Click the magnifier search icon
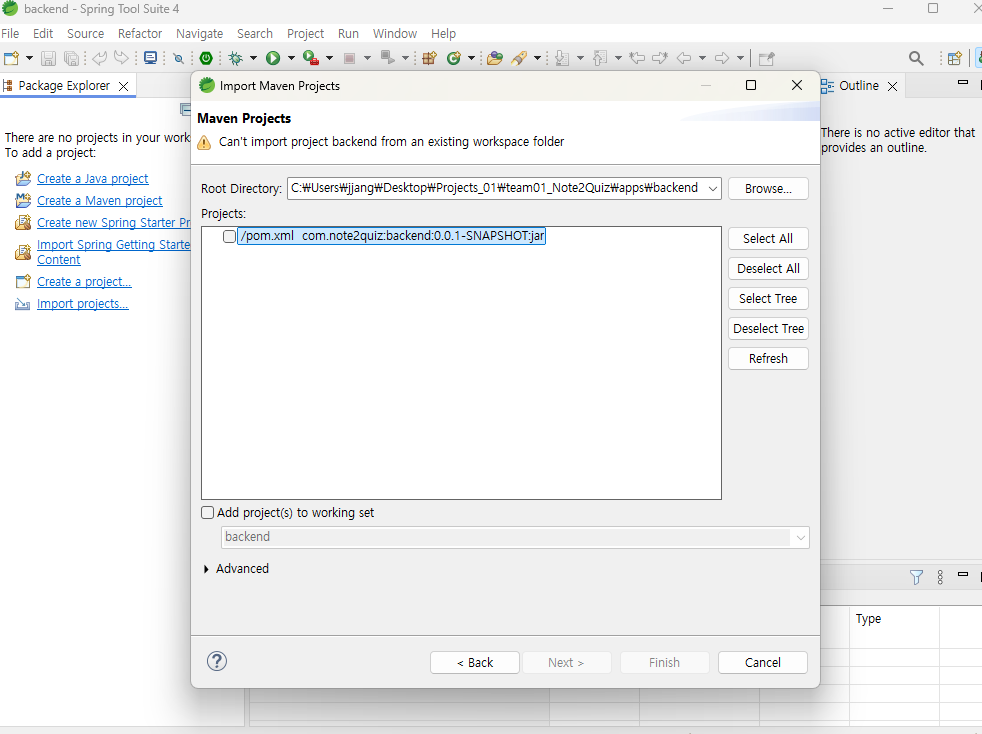 916,58
